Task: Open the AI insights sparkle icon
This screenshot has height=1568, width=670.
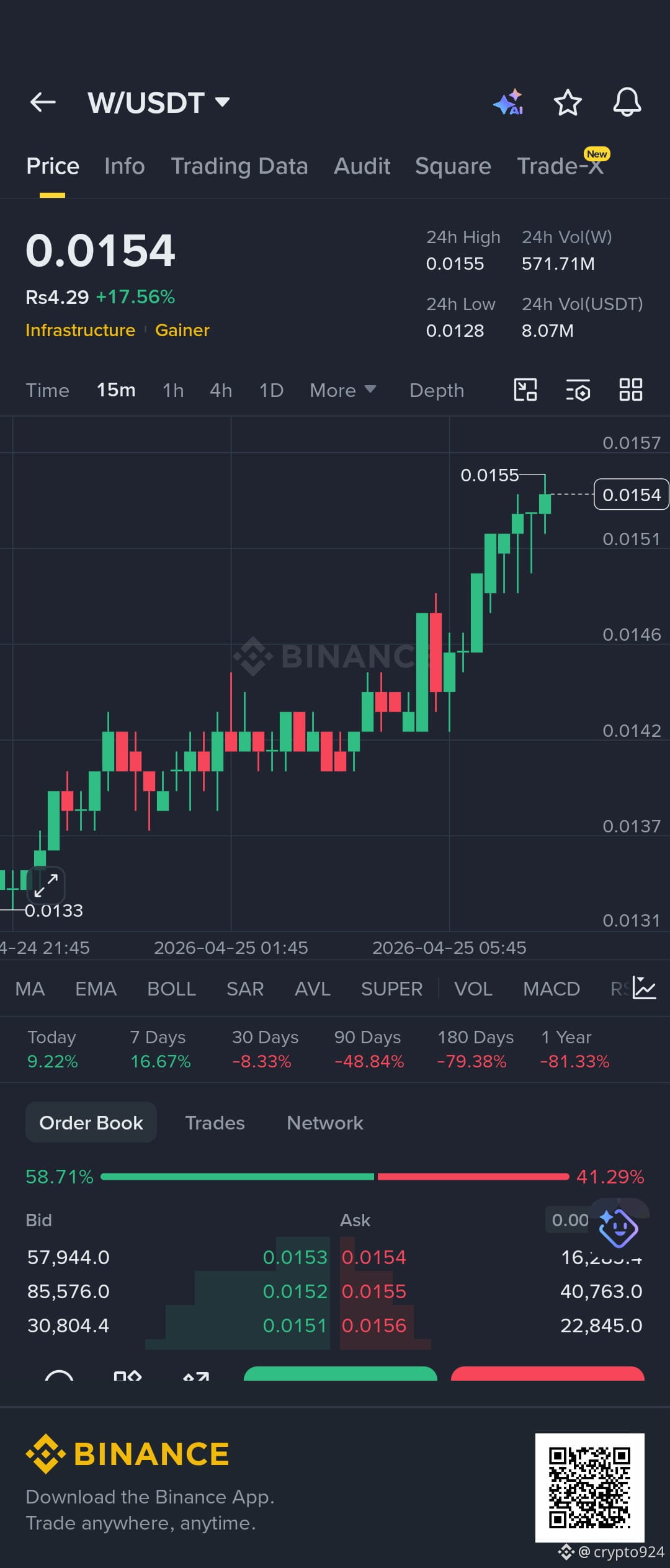Action: pyautogui.click(x=508, y=102)
